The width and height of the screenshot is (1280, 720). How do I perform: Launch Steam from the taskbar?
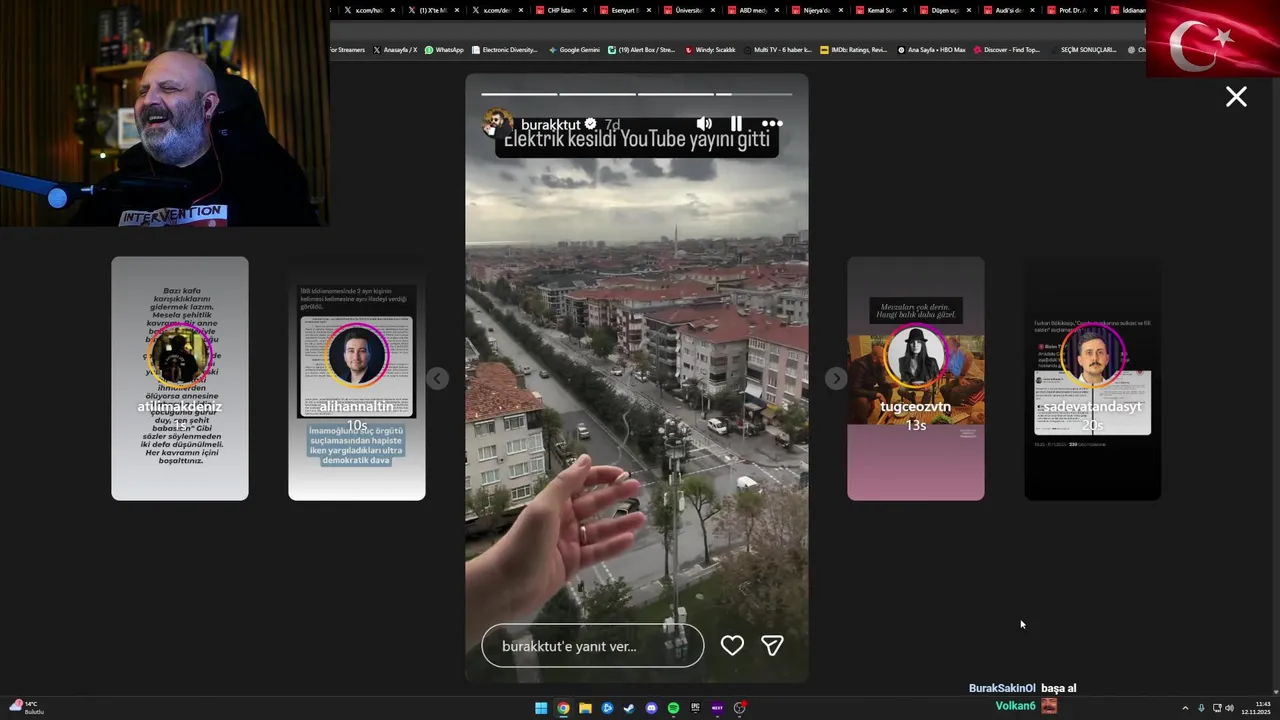click(x=629, y=708)
